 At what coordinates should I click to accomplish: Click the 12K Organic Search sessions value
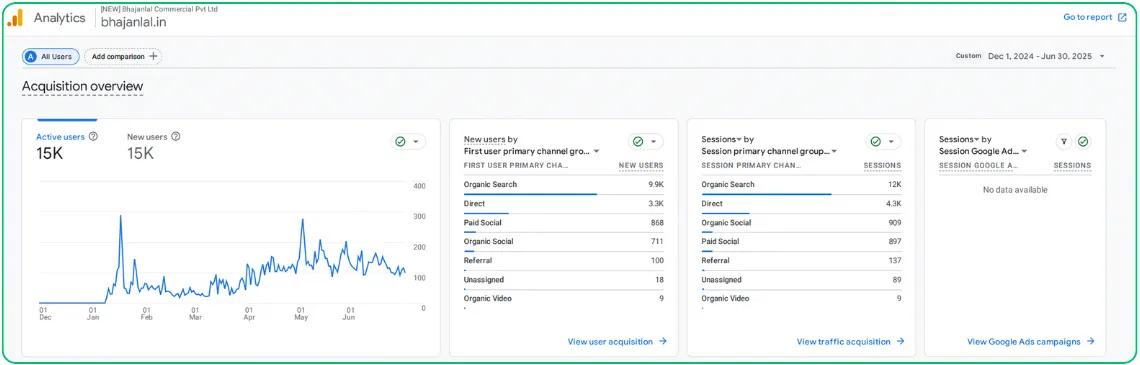click(x=894, y=185)
